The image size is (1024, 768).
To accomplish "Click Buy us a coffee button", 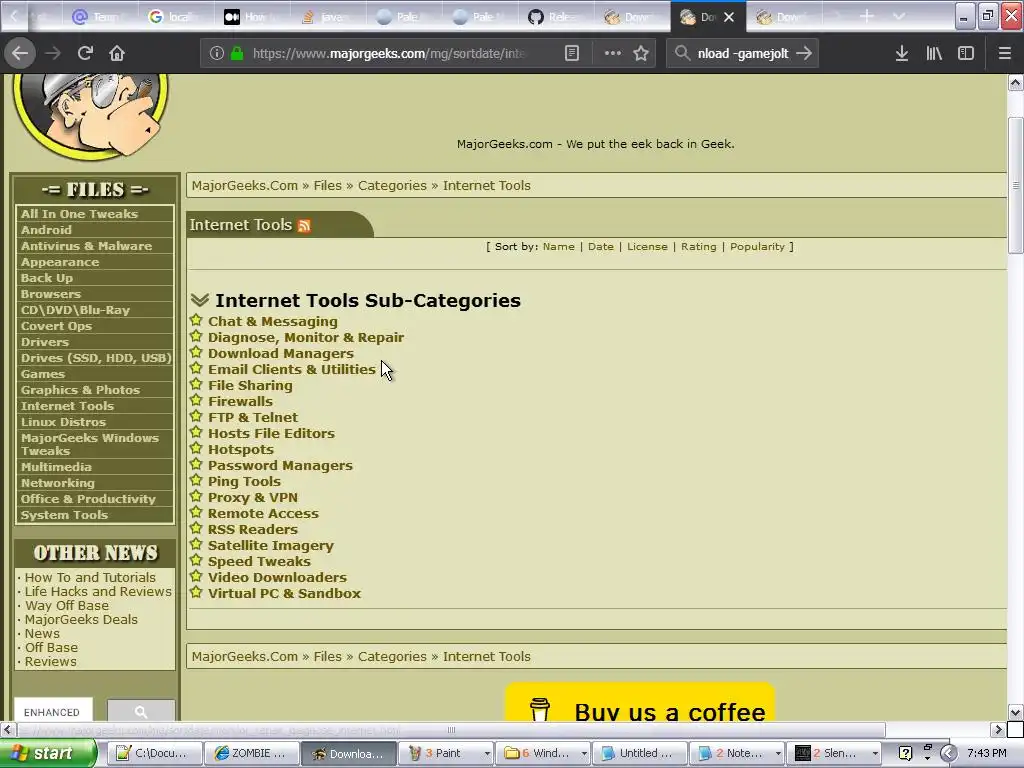I will pyautogui.click(x=640, y=704).
